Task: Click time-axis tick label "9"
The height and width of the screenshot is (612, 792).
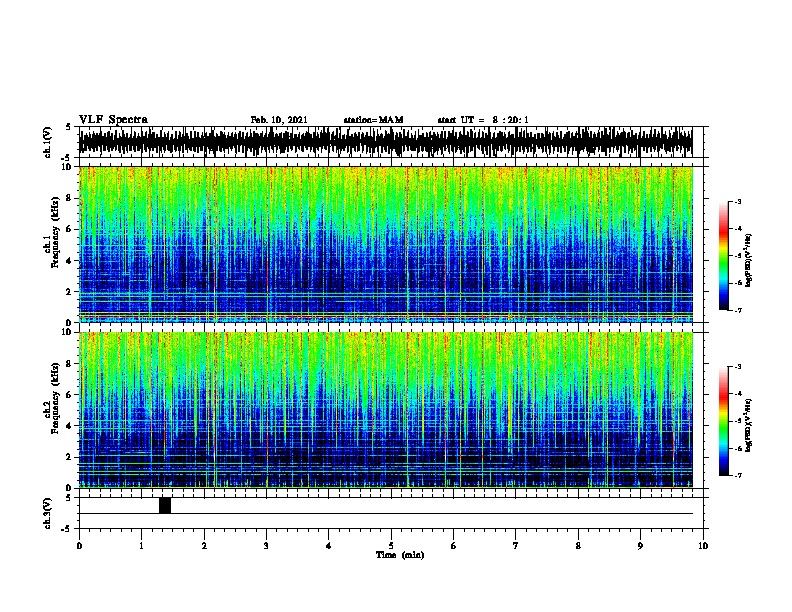Action: (x=640, y=546)
